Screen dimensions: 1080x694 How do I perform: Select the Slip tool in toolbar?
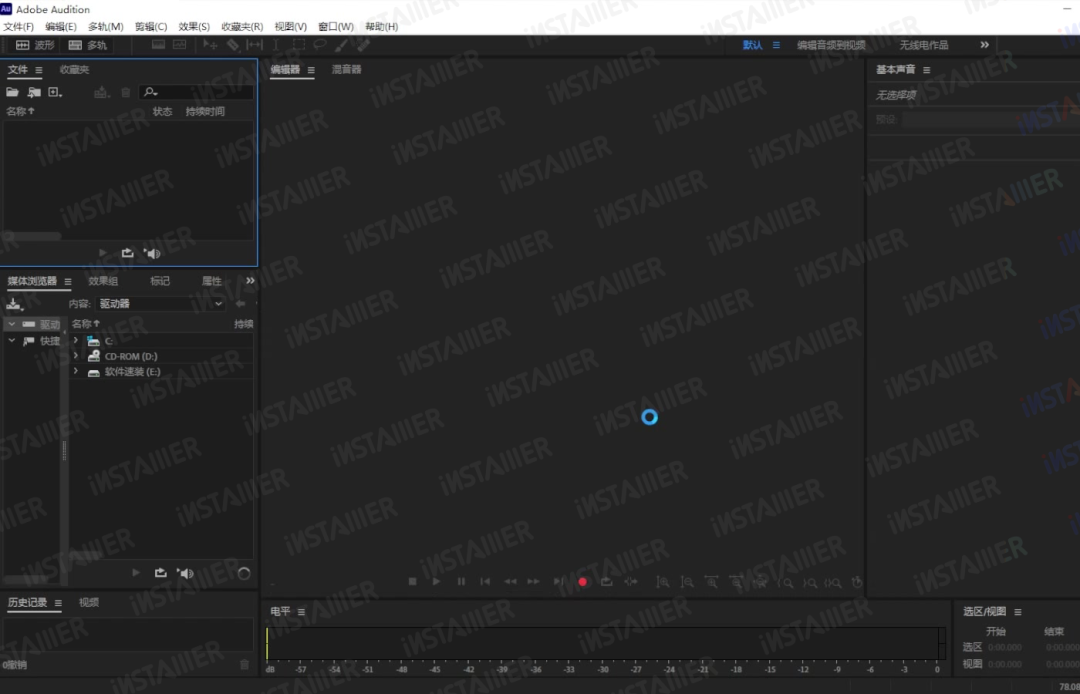[254, 45]
